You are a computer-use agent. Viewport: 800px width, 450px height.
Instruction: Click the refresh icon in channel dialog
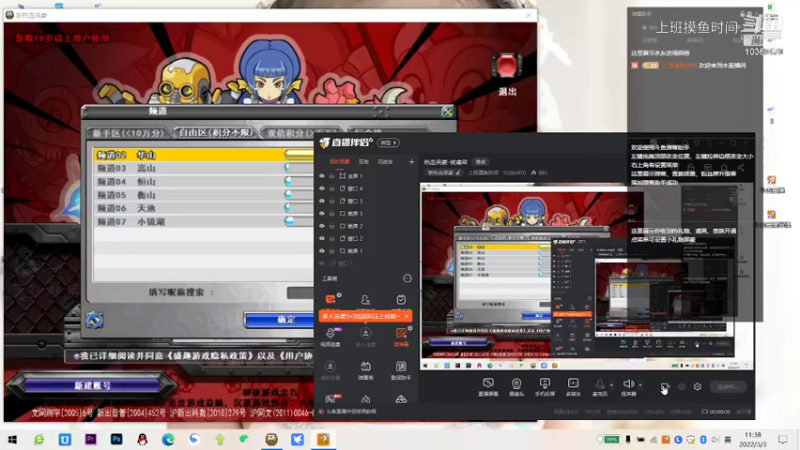click(x=94, y=320)
